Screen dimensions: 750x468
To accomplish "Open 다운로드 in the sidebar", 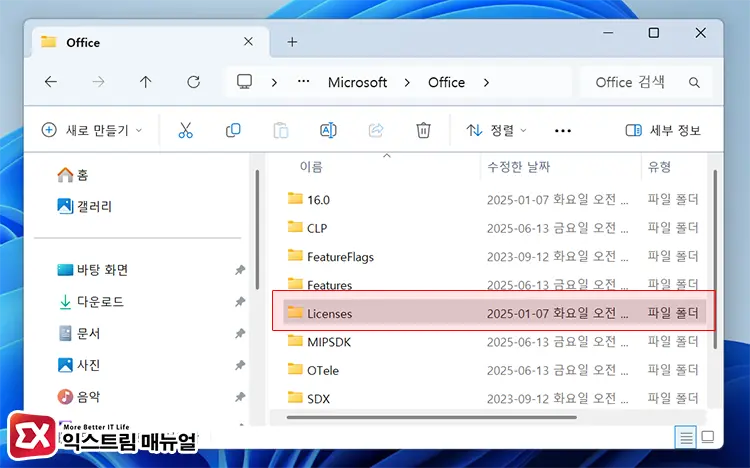I will [91, 301].
